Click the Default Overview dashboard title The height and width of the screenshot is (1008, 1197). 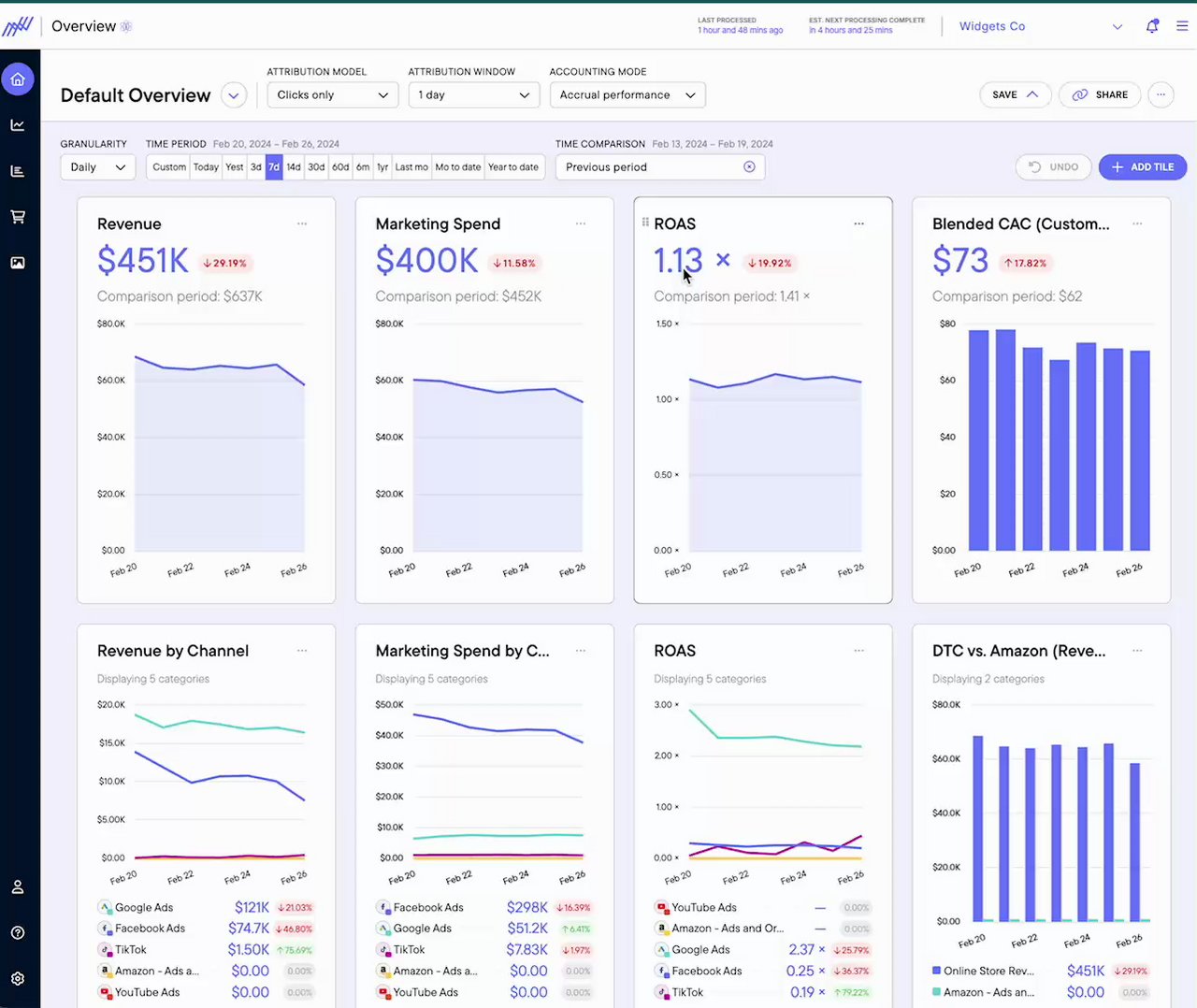coord(136,95)
